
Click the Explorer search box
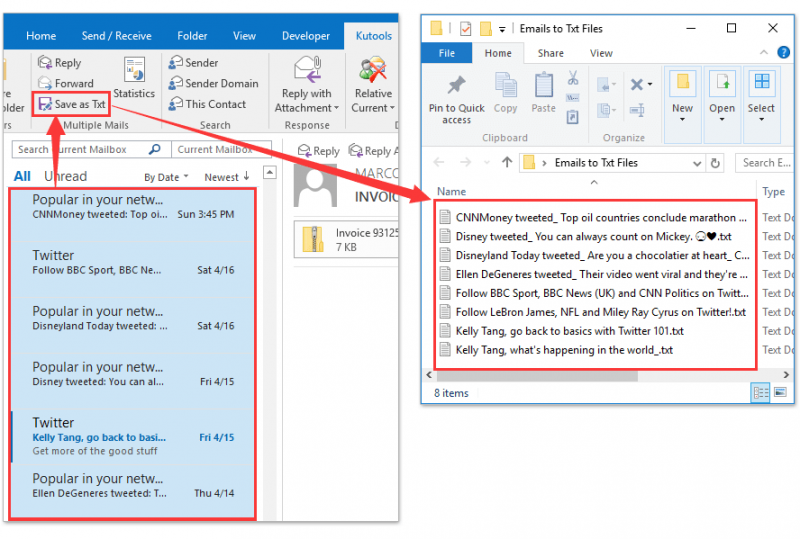click(x=765, y=163)
